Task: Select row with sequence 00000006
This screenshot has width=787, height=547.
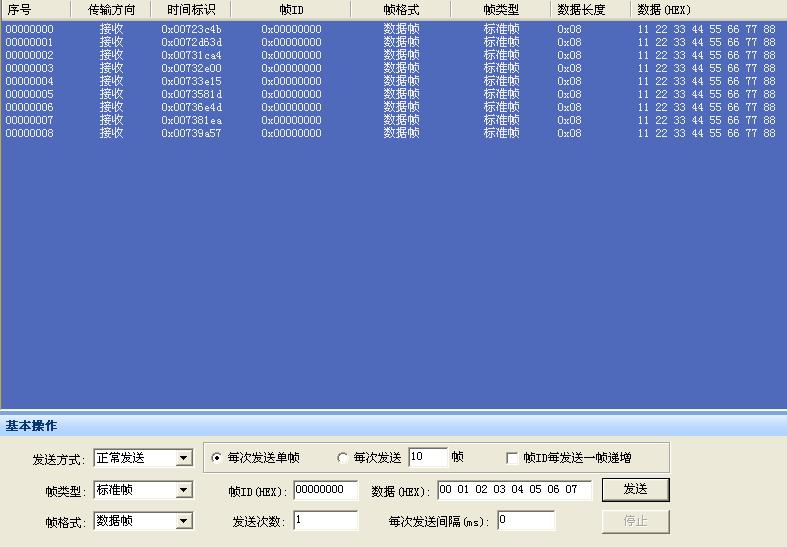Action: pos(394,107)
